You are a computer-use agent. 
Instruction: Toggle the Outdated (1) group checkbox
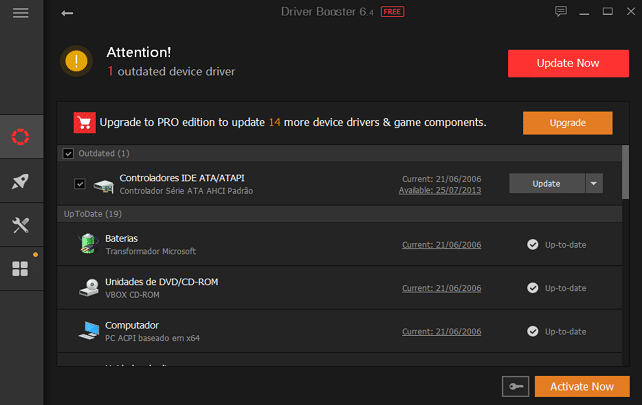tap(68, 154)
